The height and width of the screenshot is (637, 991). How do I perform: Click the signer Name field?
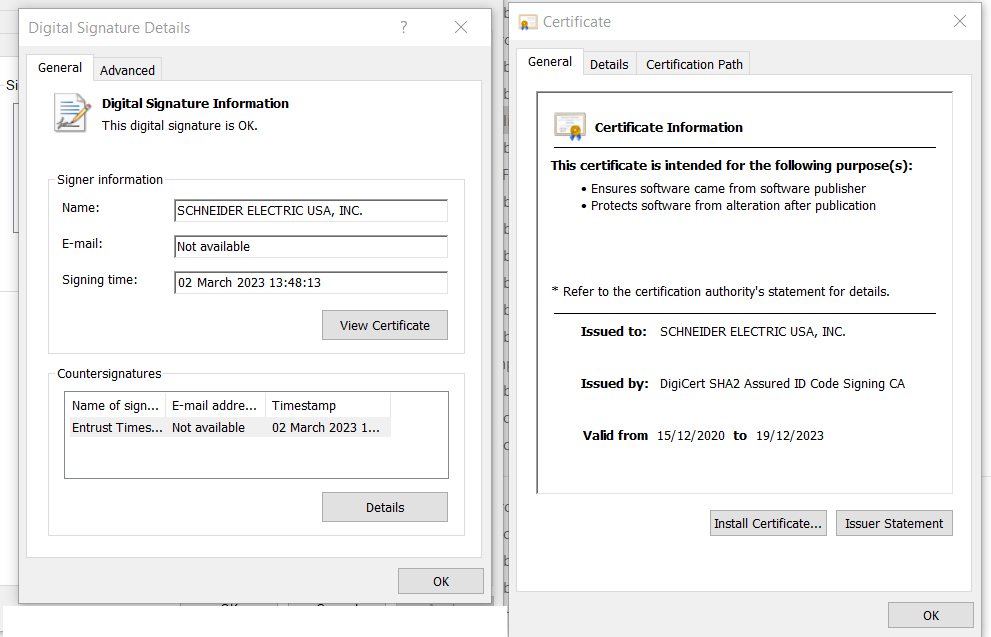tap(310, 211)
